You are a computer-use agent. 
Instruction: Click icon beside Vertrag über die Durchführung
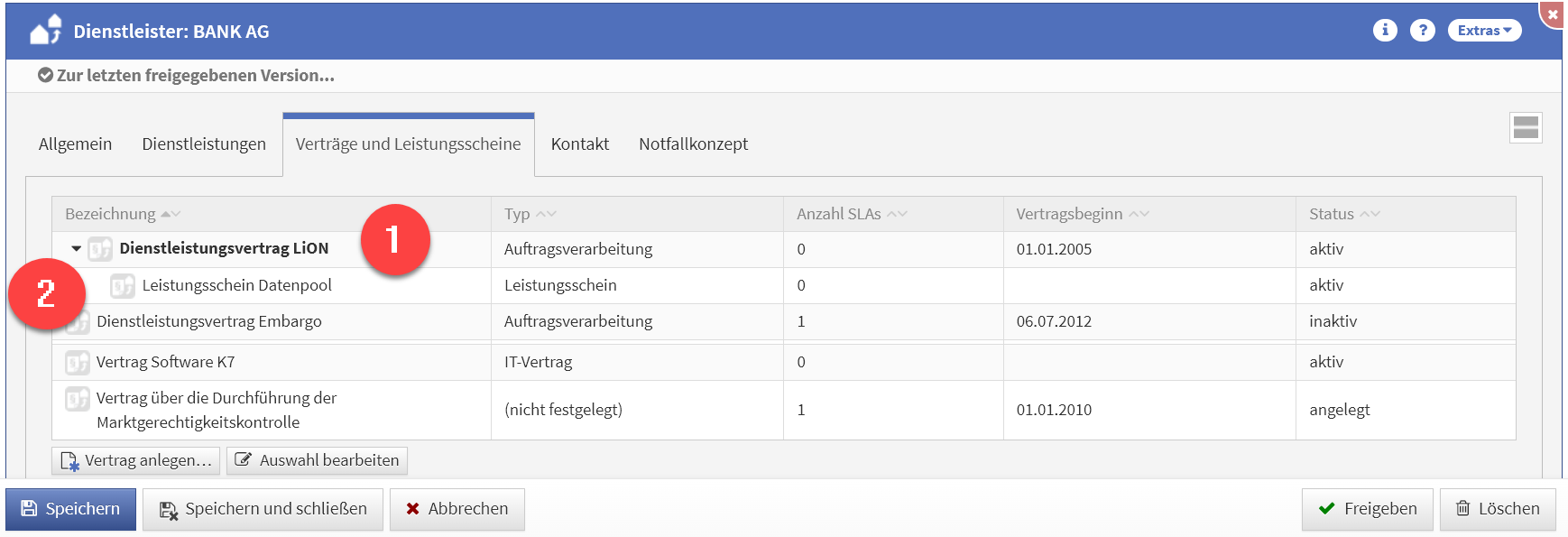pyautogui.click(x=78, y=398)
